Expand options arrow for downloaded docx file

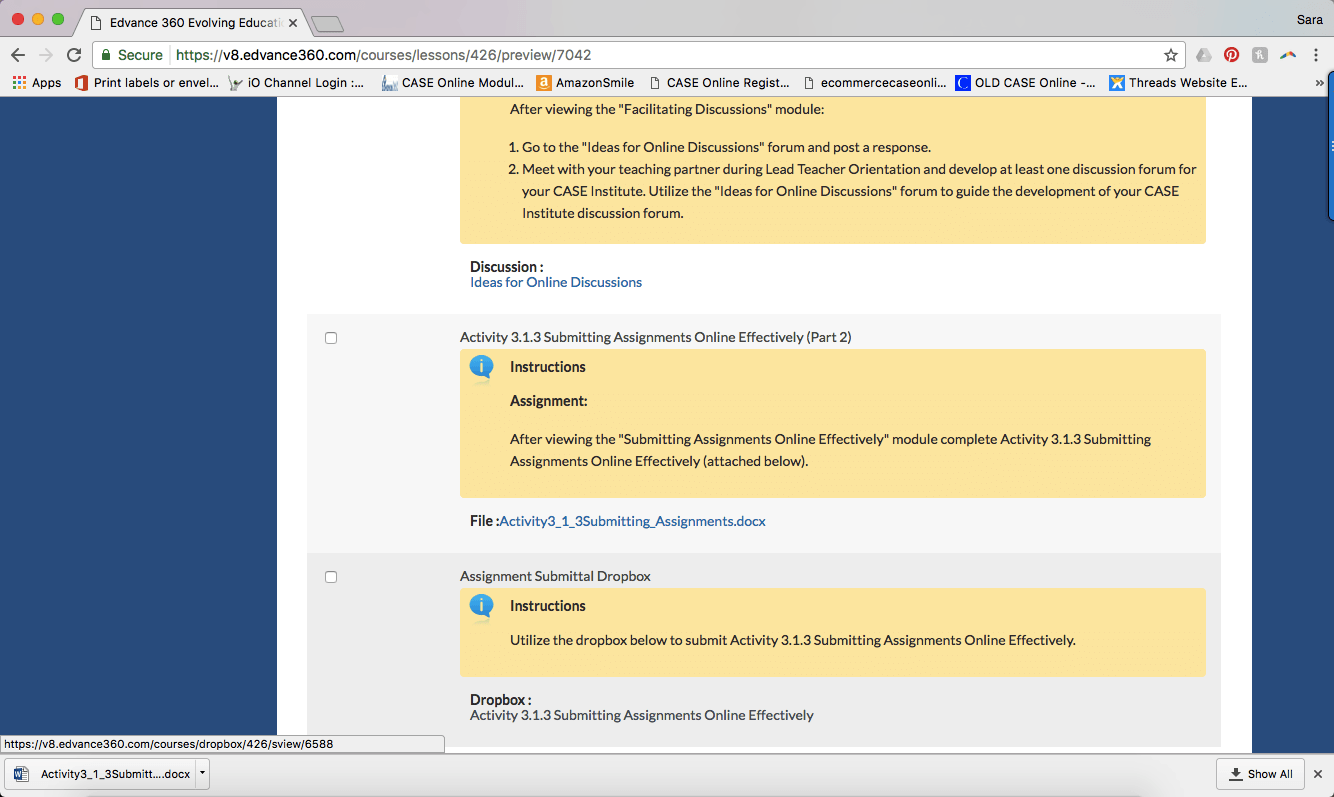202,773
